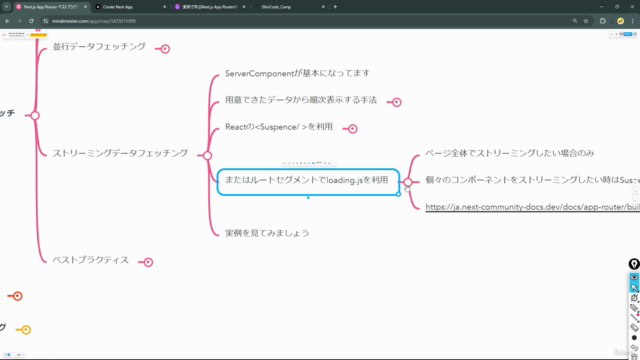This screenshot has width=640, height=360.
Task: Open the tab search dropdown
Action: (x=7, y=7)
